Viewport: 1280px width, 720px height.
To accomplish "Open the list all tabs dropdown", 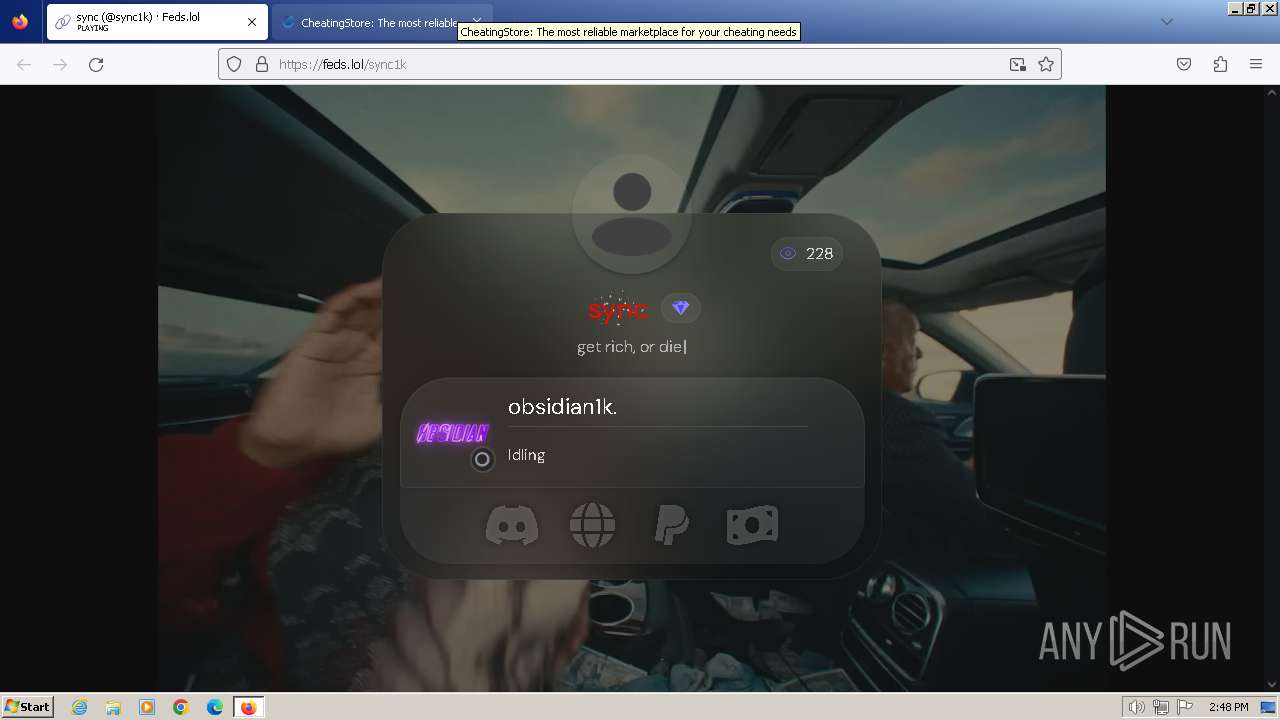I will pyautogui.click(x=1166, y=22).
